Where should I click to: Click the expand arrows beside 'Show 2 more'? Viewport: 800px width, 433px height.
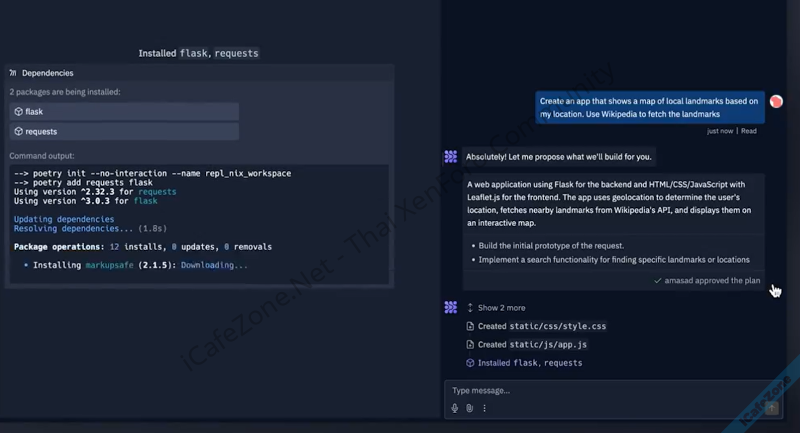tap(471, 308)
